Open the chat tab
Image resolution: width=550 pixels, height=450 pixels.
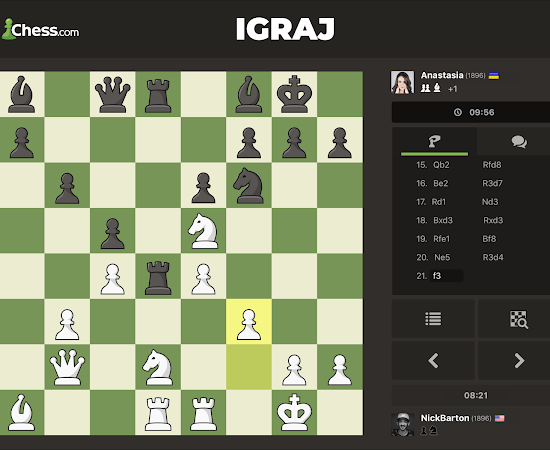(x=519, y=142)
